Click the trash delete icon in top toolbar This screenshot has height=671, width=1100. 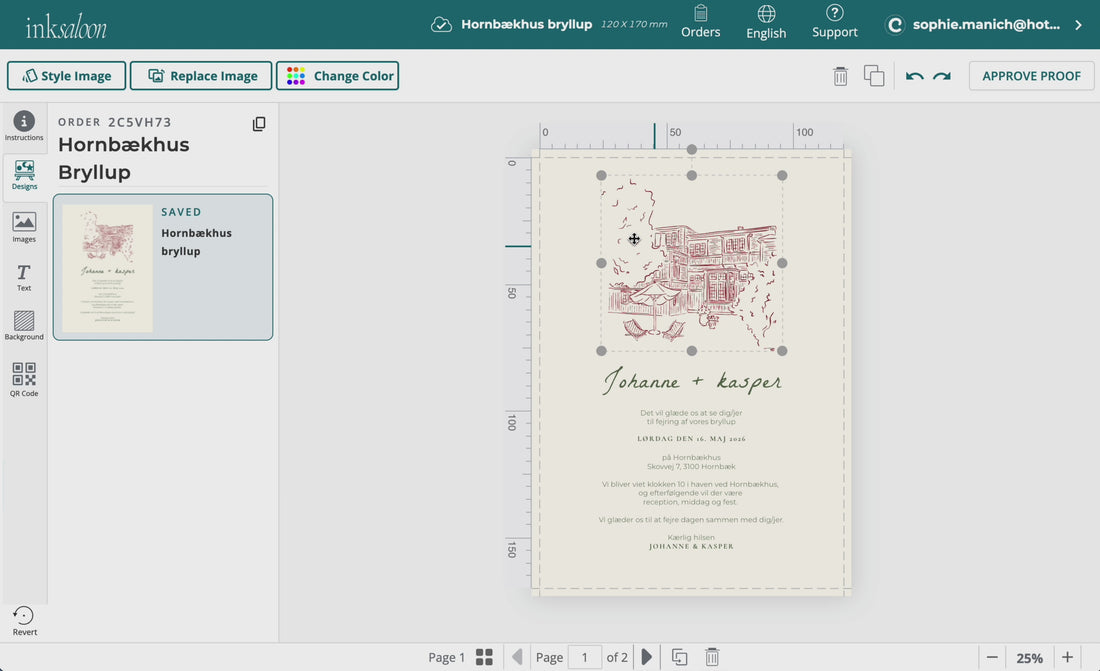[x=840, y=76]
